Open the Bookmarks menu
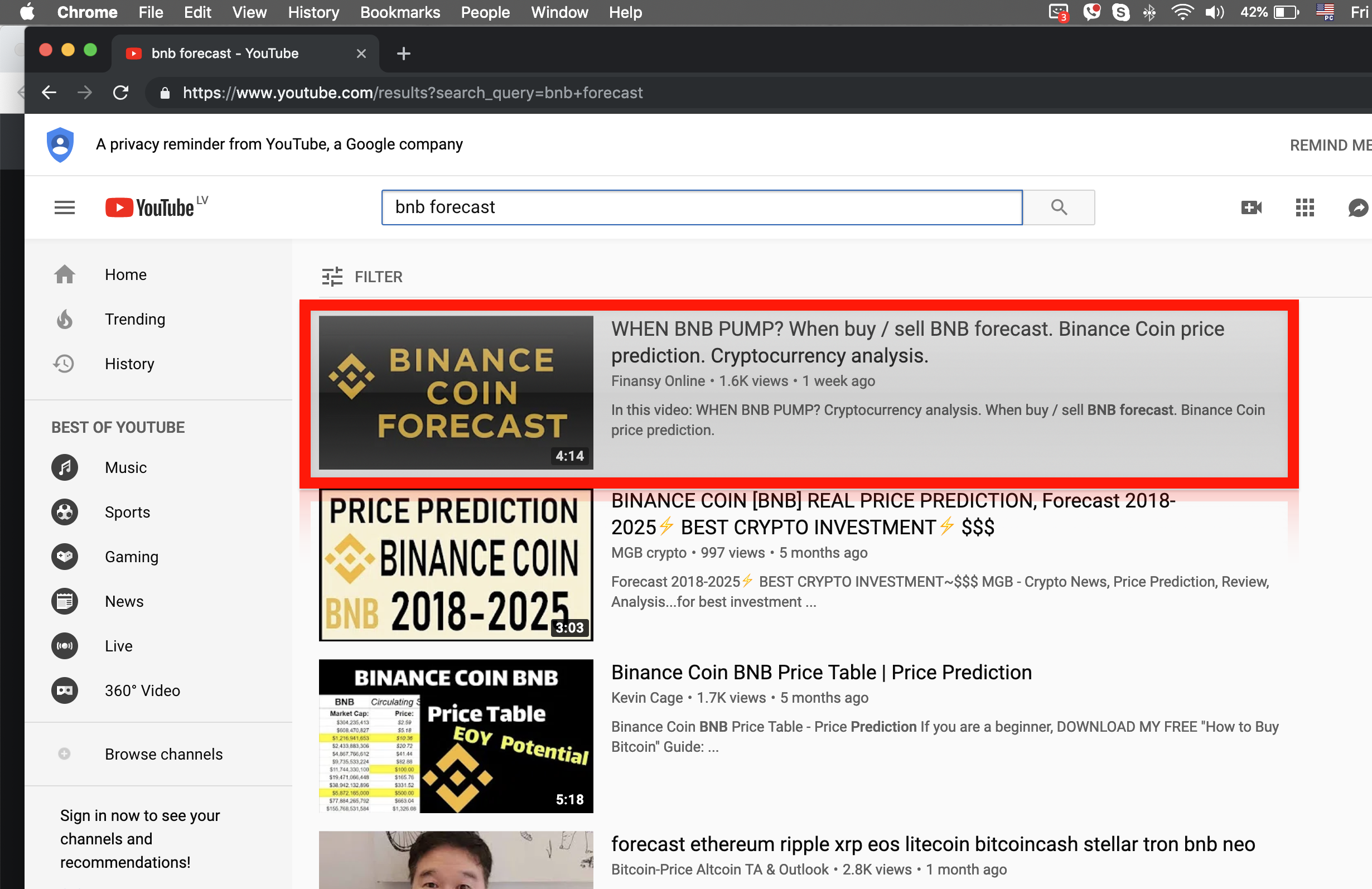The height and width of the screenshot is (889, 1372). tap(400, 12)
